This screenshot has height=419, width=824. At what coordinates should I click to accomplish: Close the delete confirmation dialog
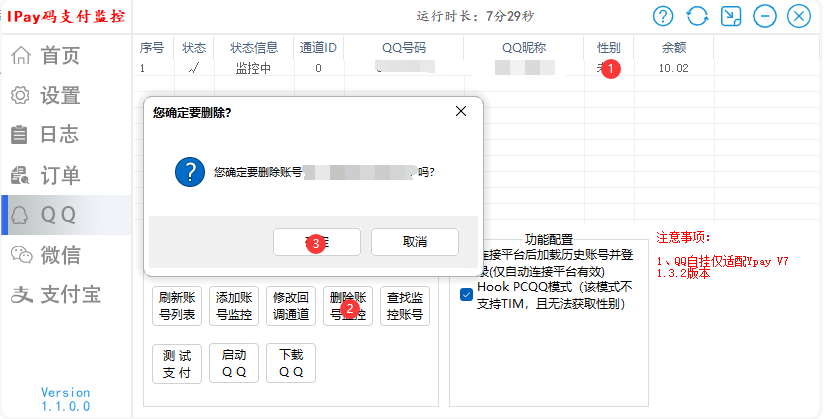[x=461, y=111]
